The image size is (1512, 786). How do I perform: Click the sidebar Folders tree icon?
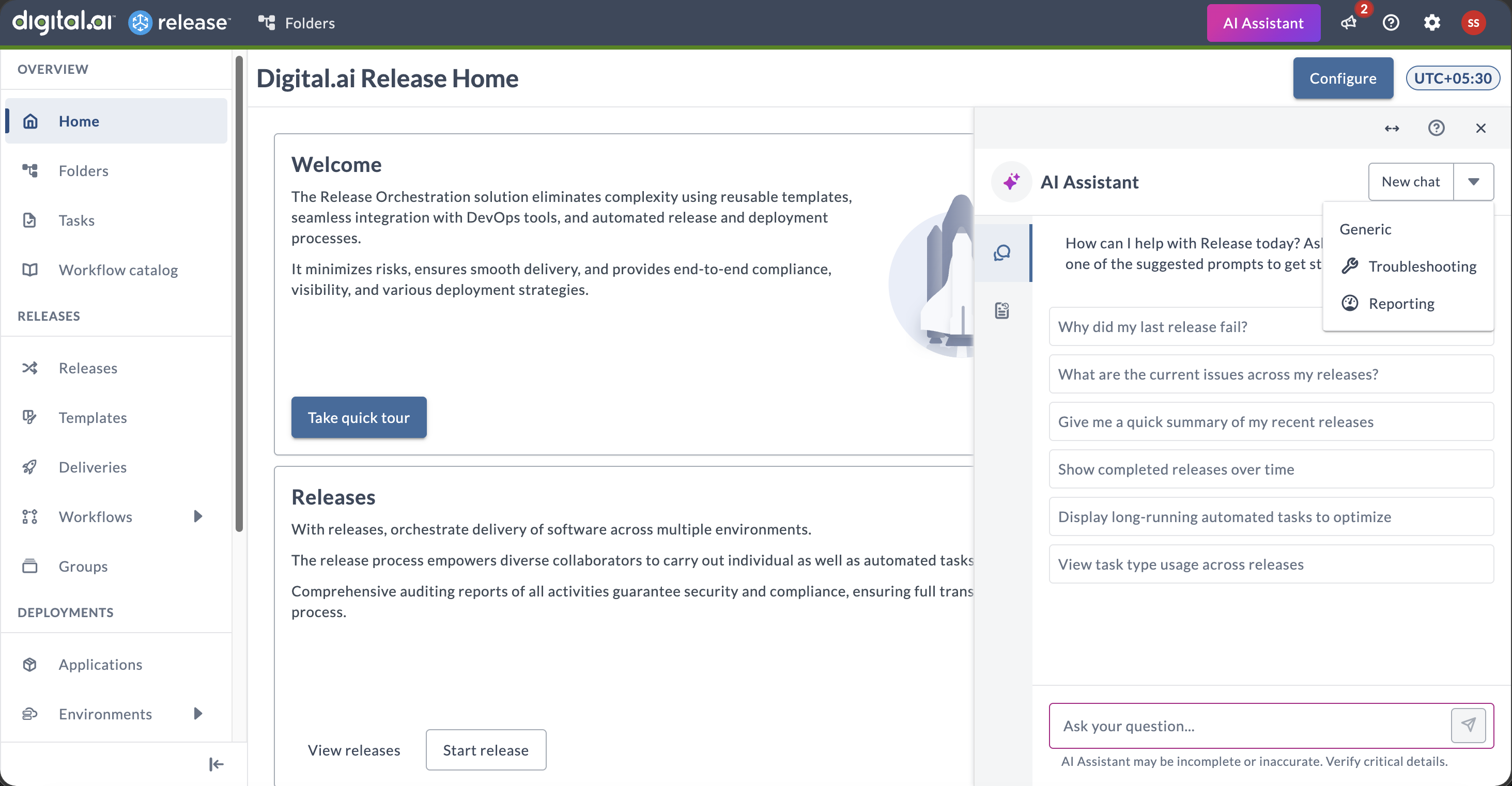click(x=30, y=171)
